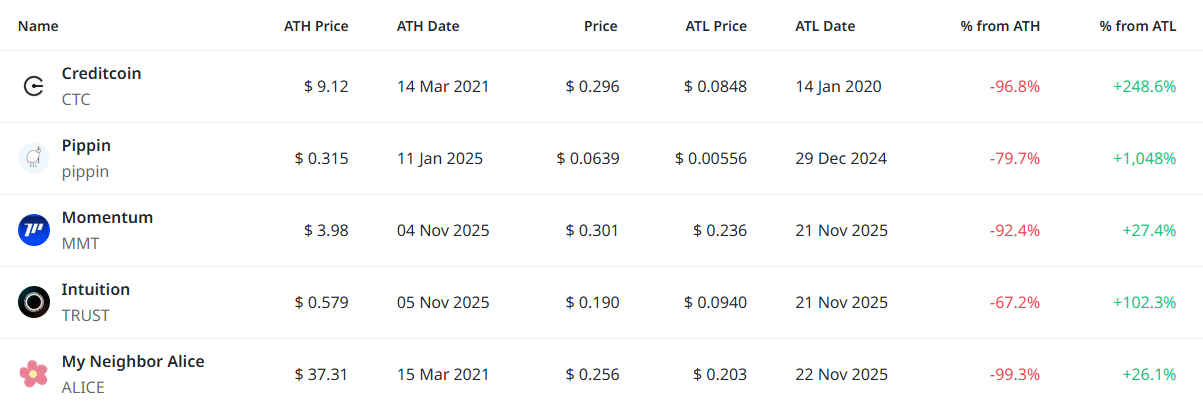Click Pippin's +1,048% from ATL value
The height and width of the screenshot is (408, 1203).
point(1144,158)
